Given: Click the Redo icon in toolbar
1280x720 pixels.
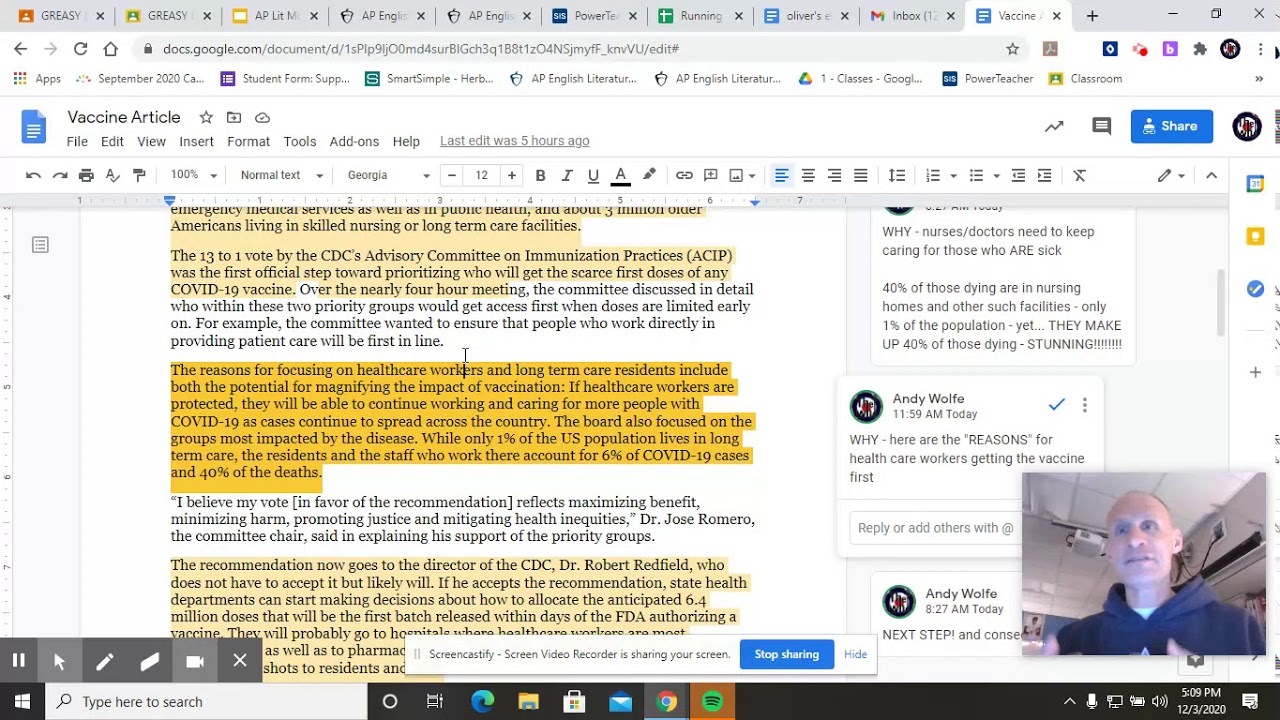Looking at the screenshot, I should pos(60,175).
